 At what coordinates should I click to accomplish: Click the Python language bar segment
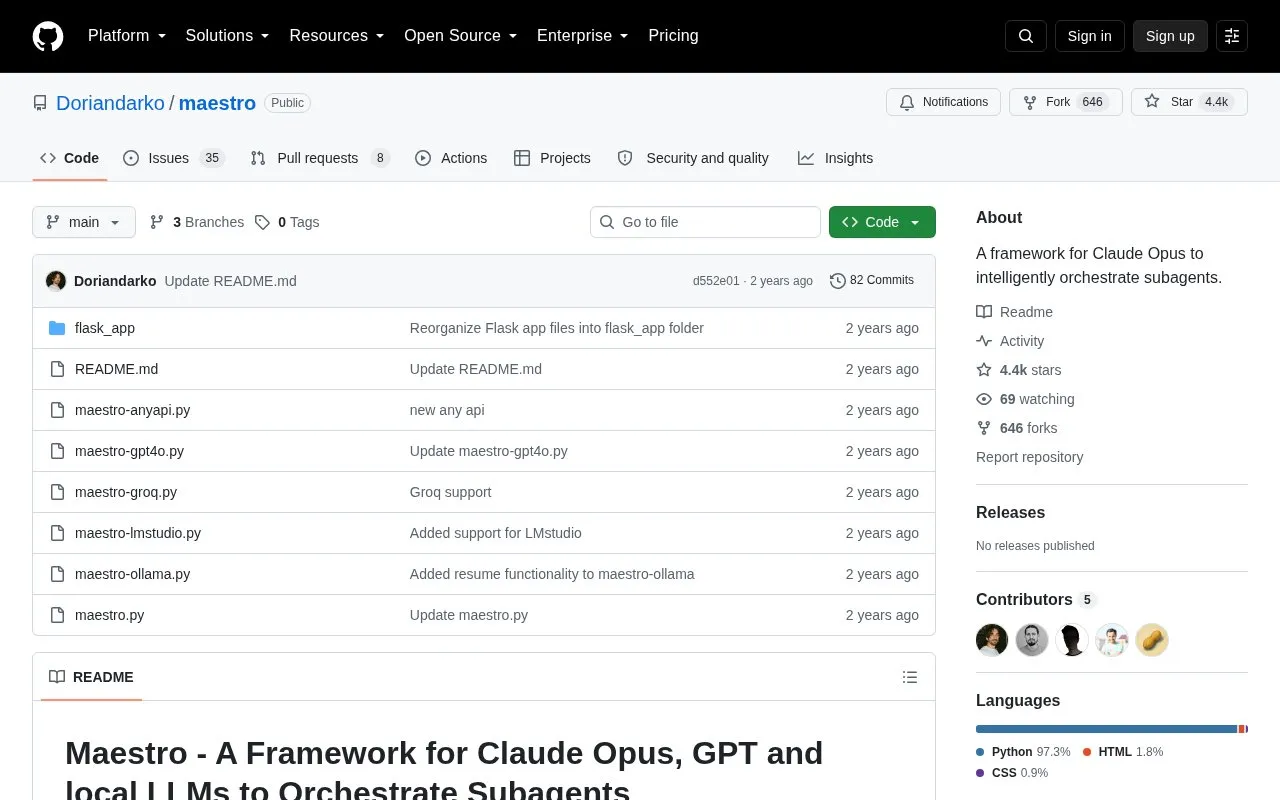coord(1106,729)
